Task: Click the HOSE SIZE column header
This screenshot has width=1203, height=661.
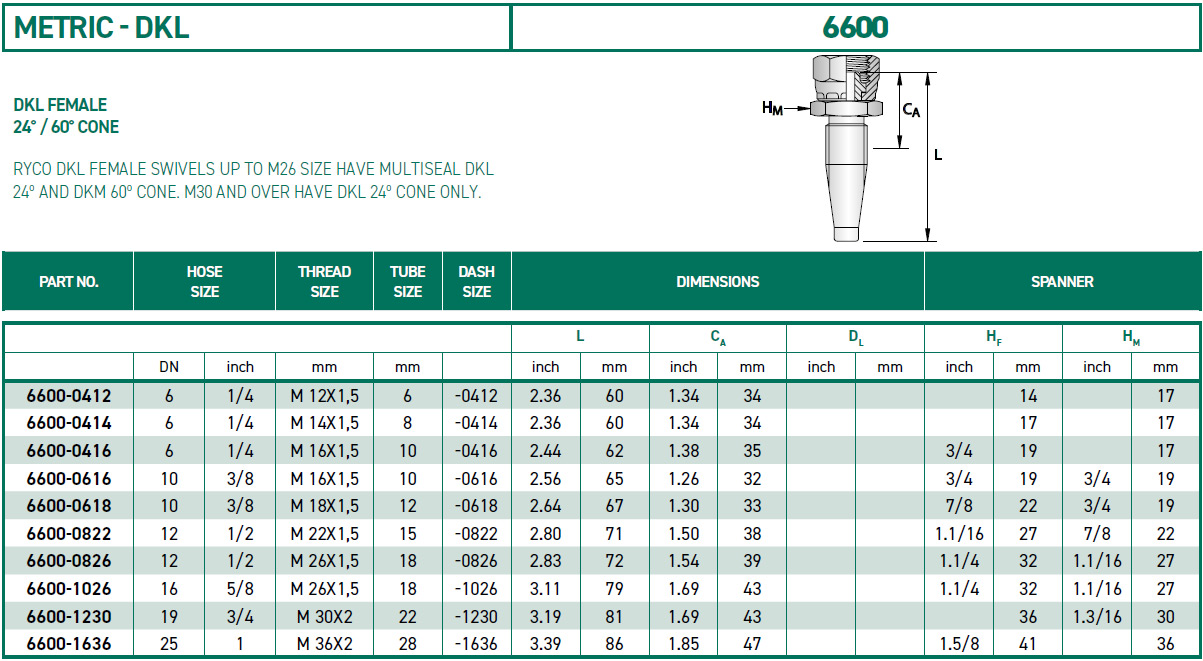Action: [x=204, y=281]
